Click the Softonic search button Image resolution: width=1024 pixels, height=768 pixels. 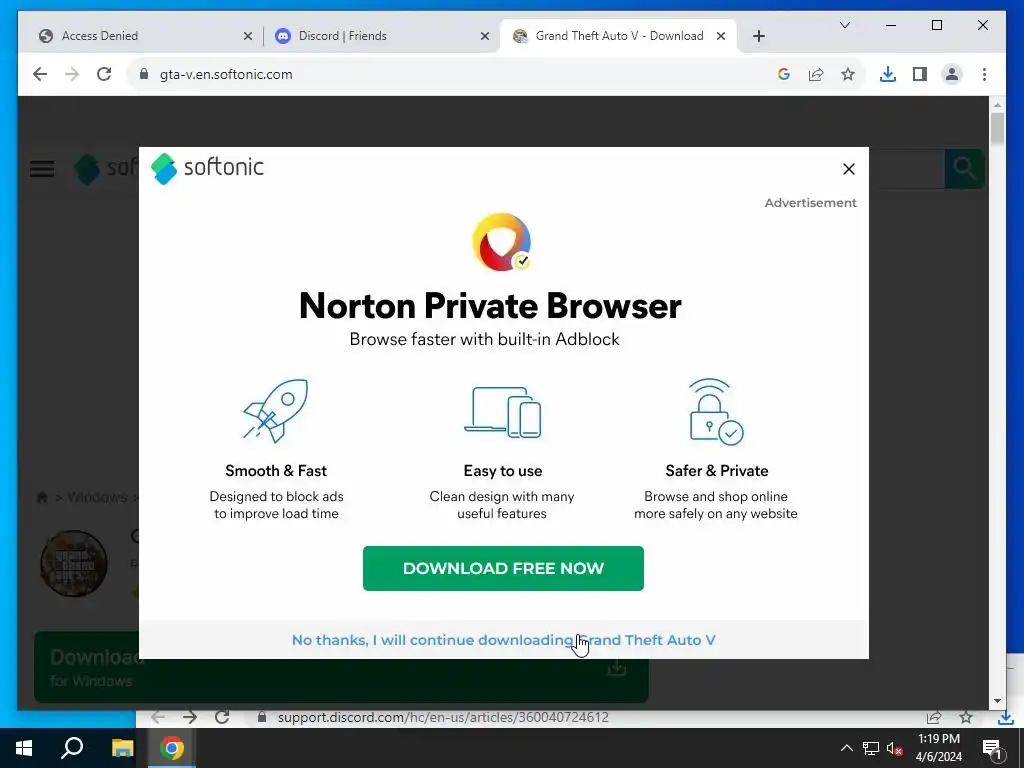[964, 168]
